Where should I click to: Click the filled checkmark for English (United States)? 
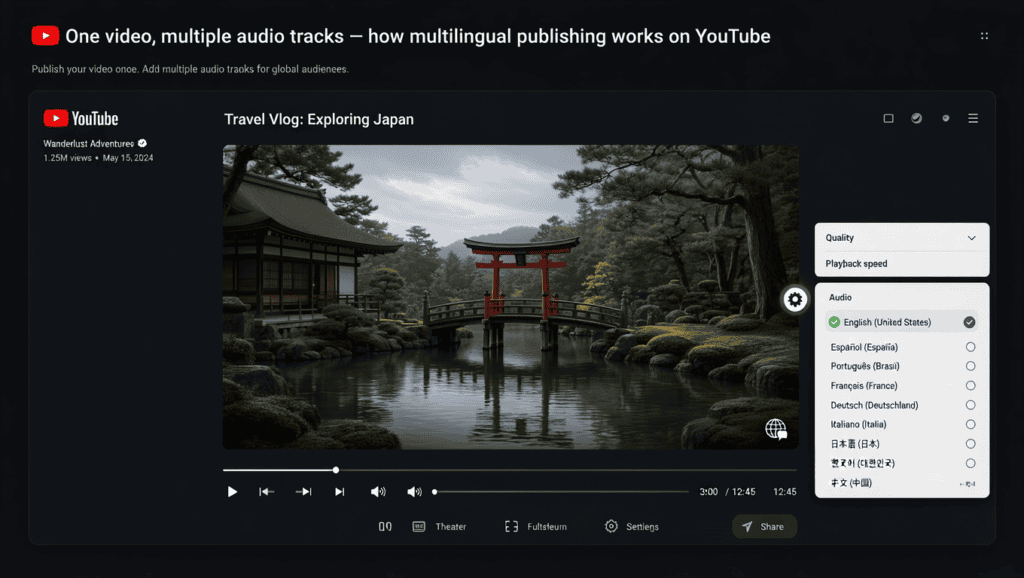point(969,322)
